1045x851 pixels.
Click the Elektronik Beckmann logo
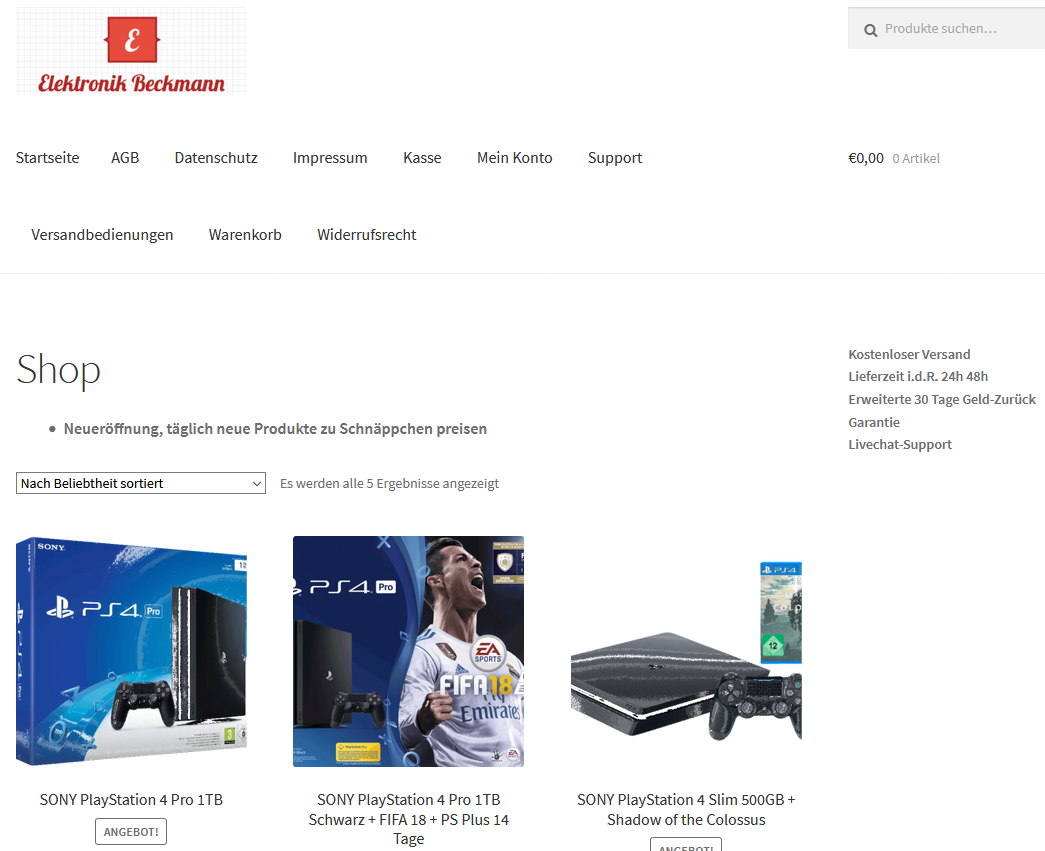(131, 51)
